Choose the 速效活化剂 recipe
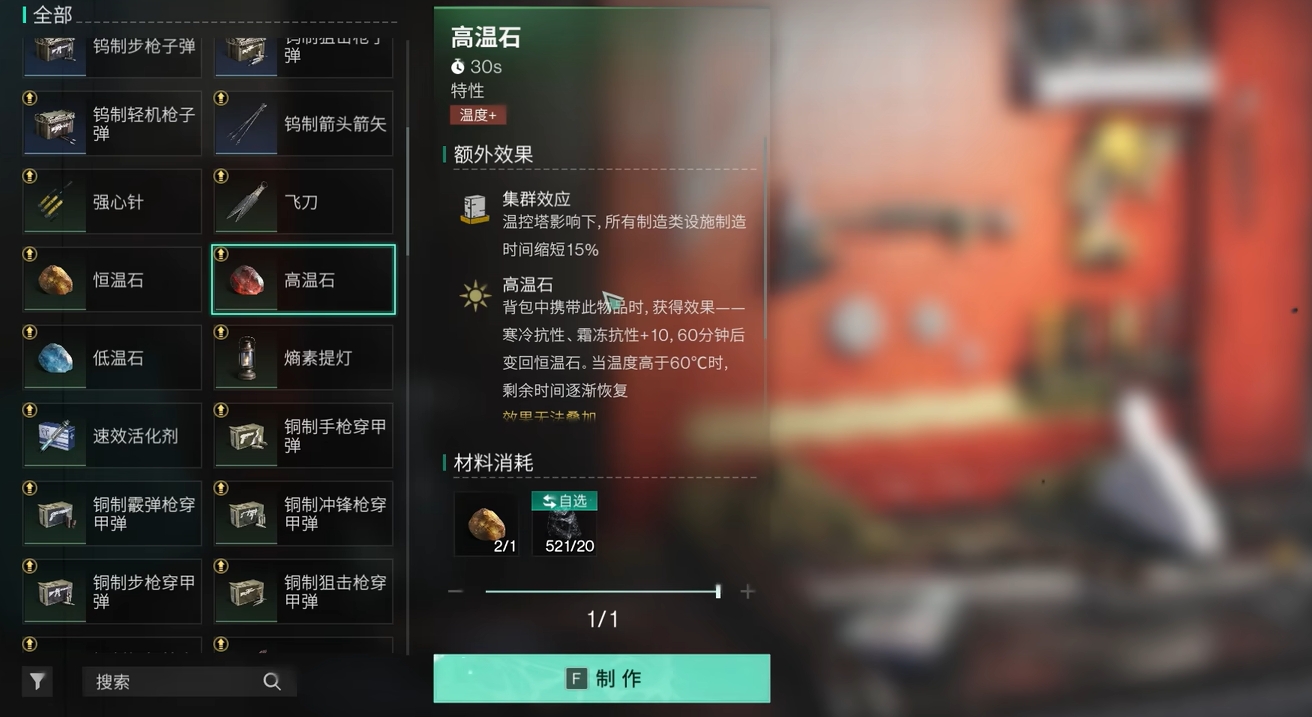 pos(112,436)
